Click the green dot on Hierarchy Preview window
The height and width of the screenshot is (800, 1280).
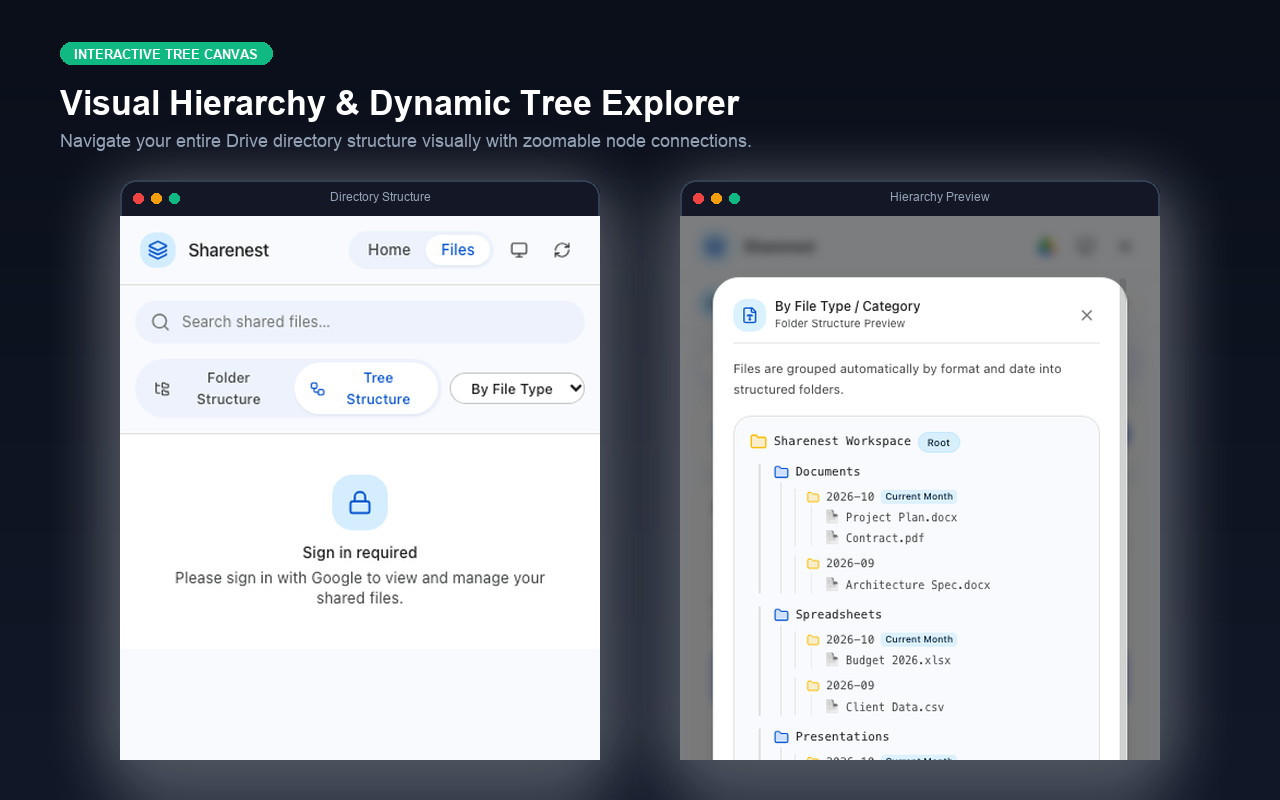point(734,198)
